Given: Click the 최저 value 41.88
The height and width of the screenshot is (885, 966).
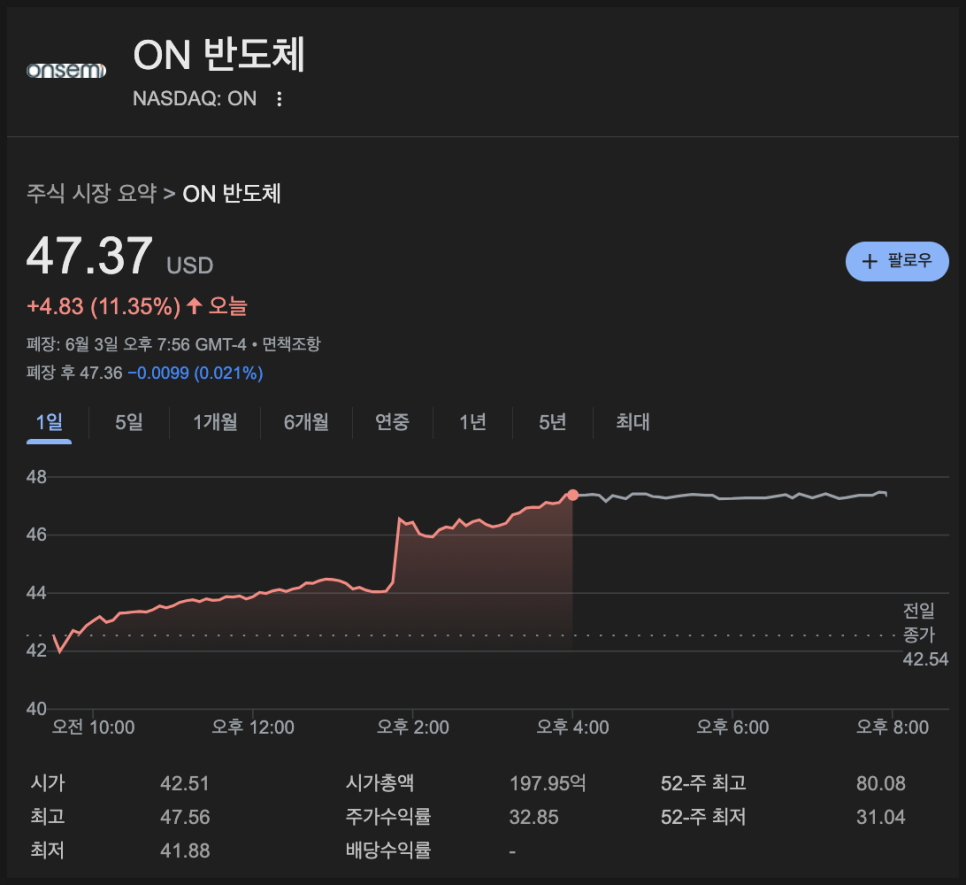Looking at the screenshot, I should click(185, 851).
